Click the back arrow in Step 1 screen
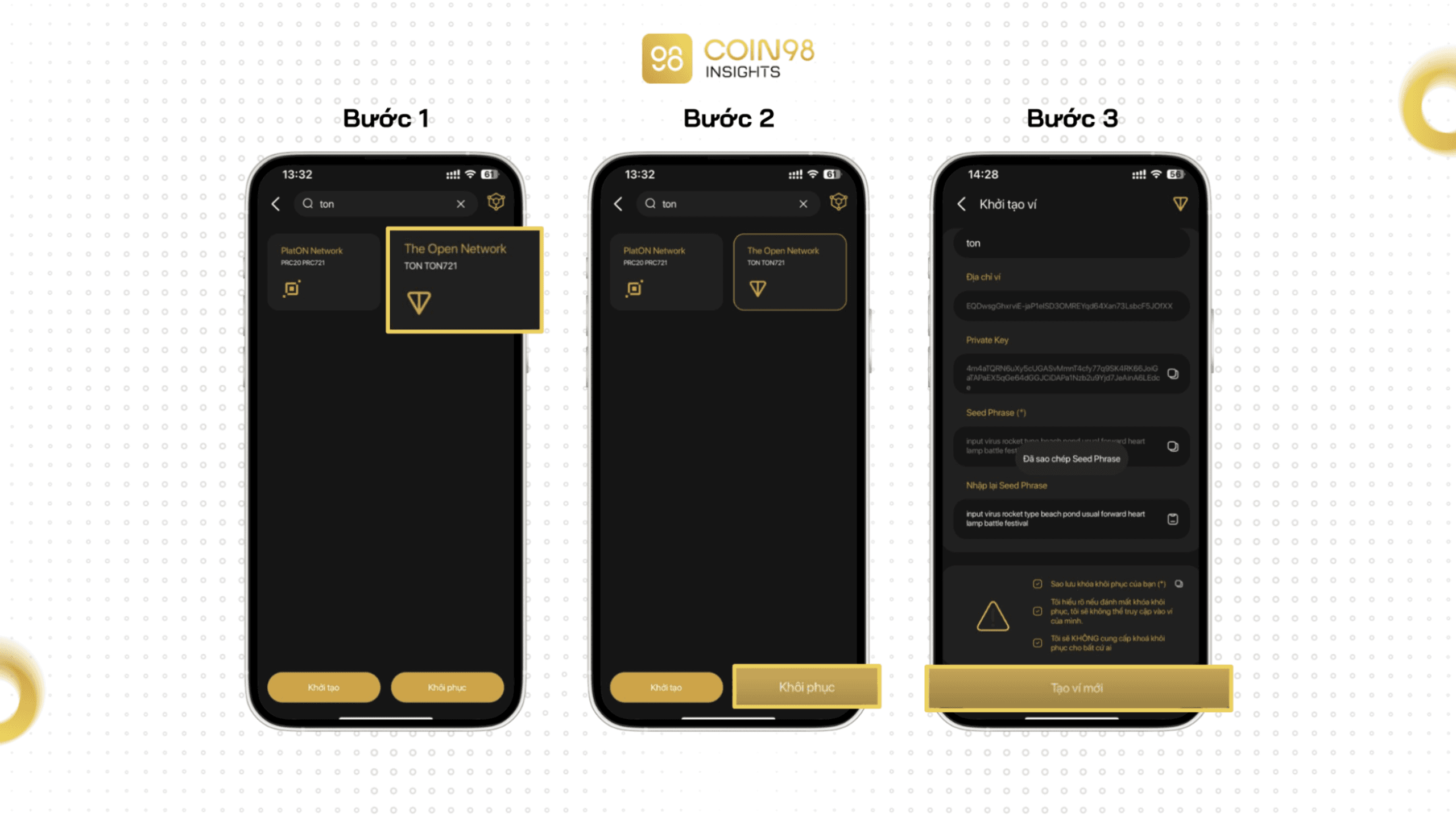Image resolution: width=1456 pixels, height=820 pixels. click(x=276, y=203)
